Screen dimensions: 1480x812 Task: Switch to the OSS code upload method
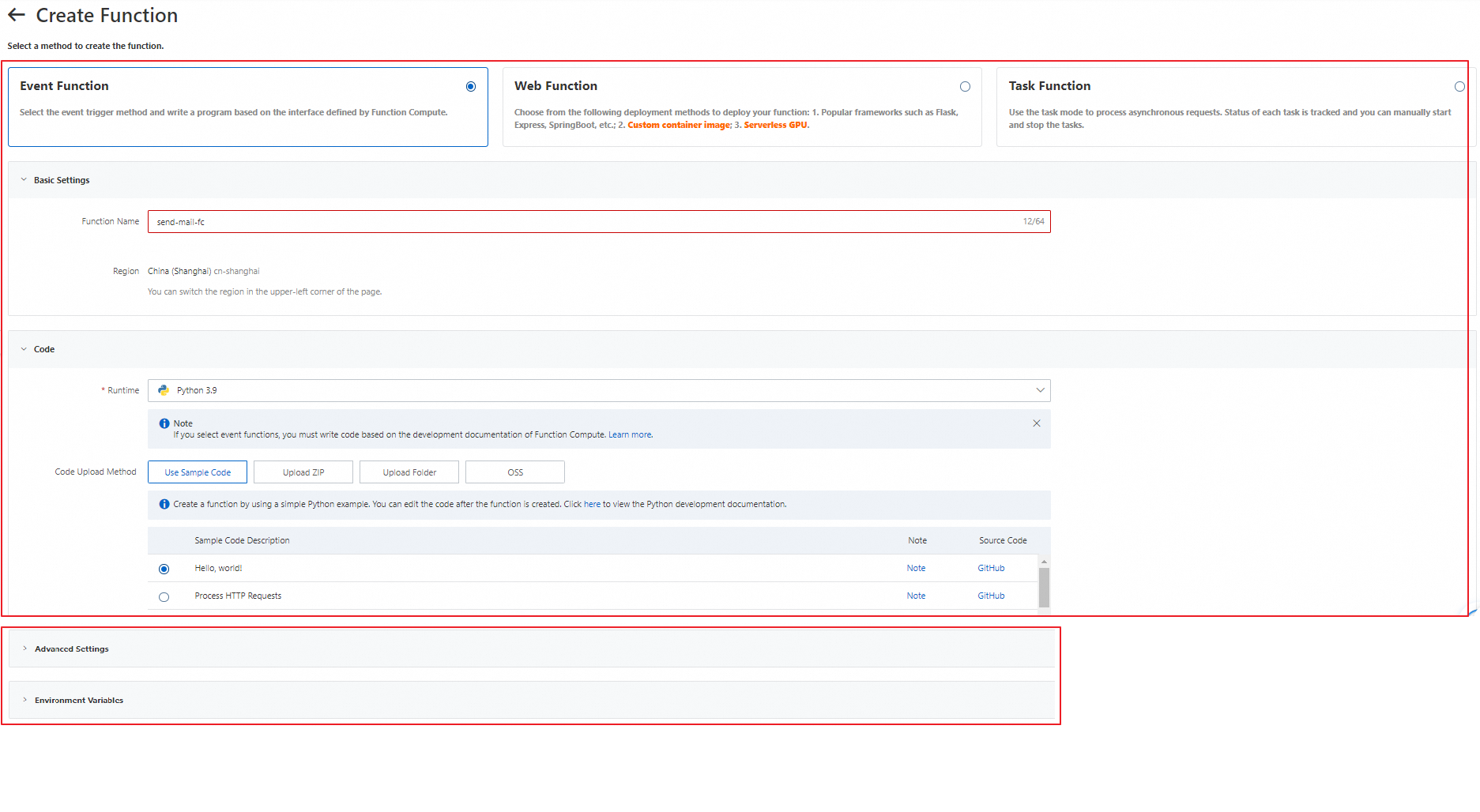pyautogui.click(x=514, y=472)
